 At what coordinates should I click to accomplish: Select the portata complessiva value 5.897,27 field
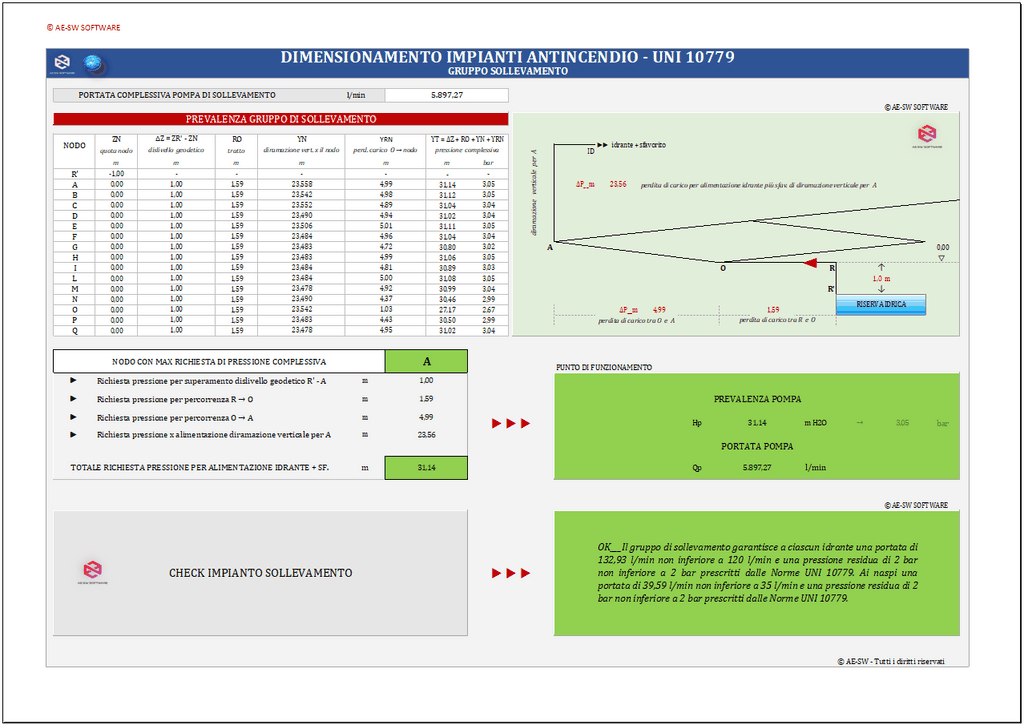[446, 95]
